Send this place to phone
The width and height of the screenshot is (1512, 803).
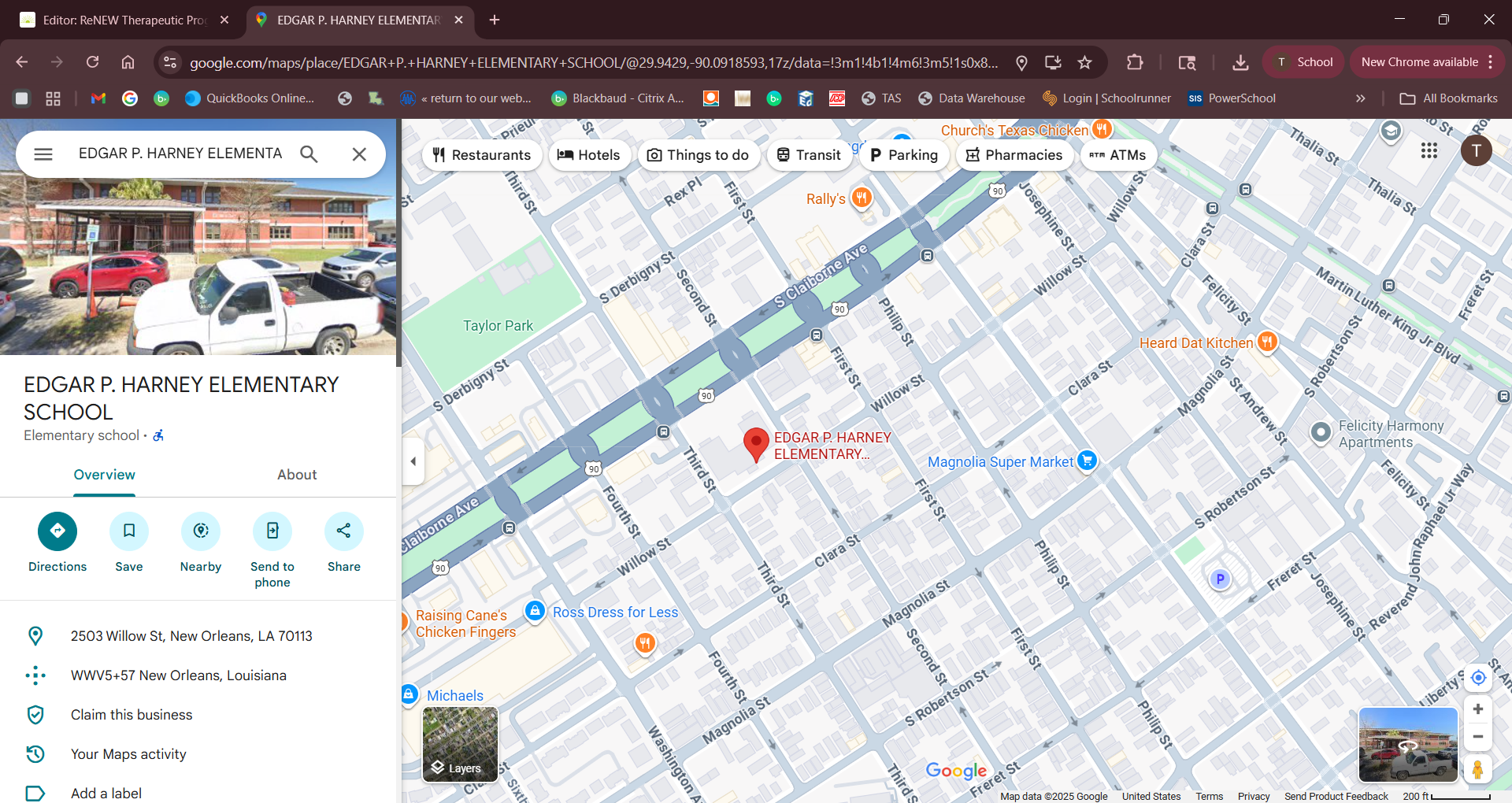[x=272, y=550]
